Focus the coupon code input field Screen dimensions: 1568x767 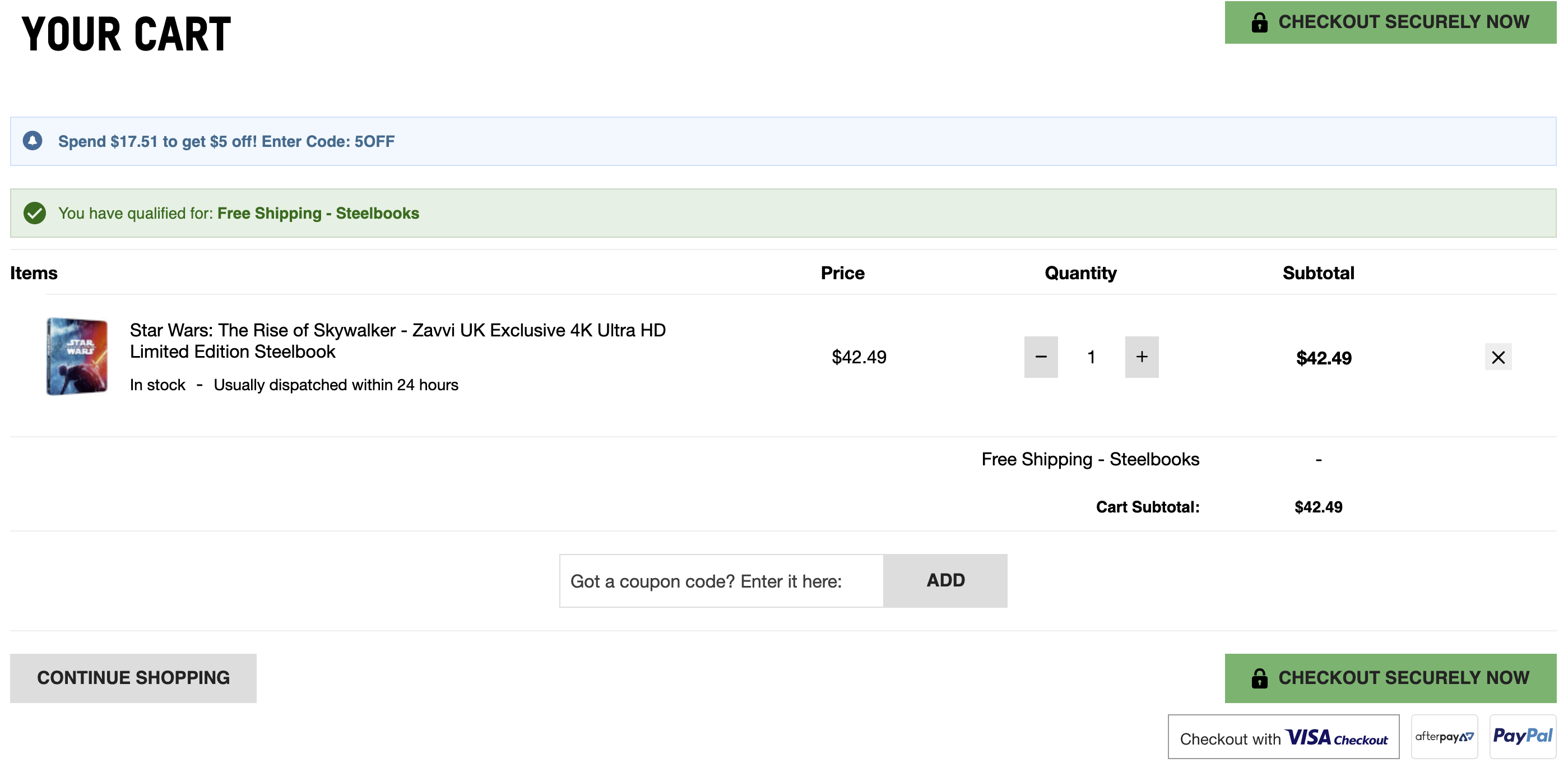click(x=721, y=581)
